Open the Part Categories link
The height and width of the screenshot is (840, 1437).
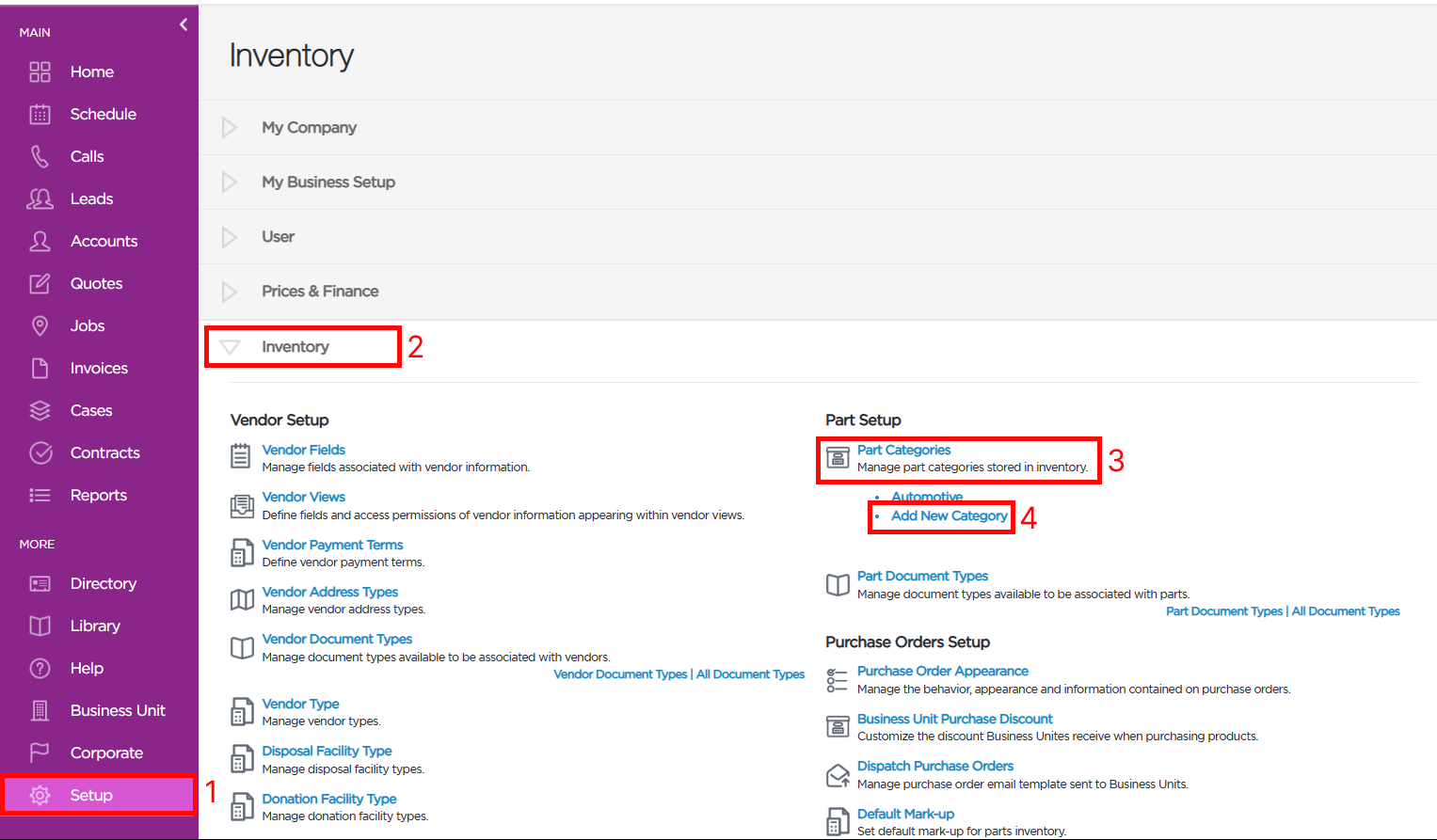coord(903,450)
